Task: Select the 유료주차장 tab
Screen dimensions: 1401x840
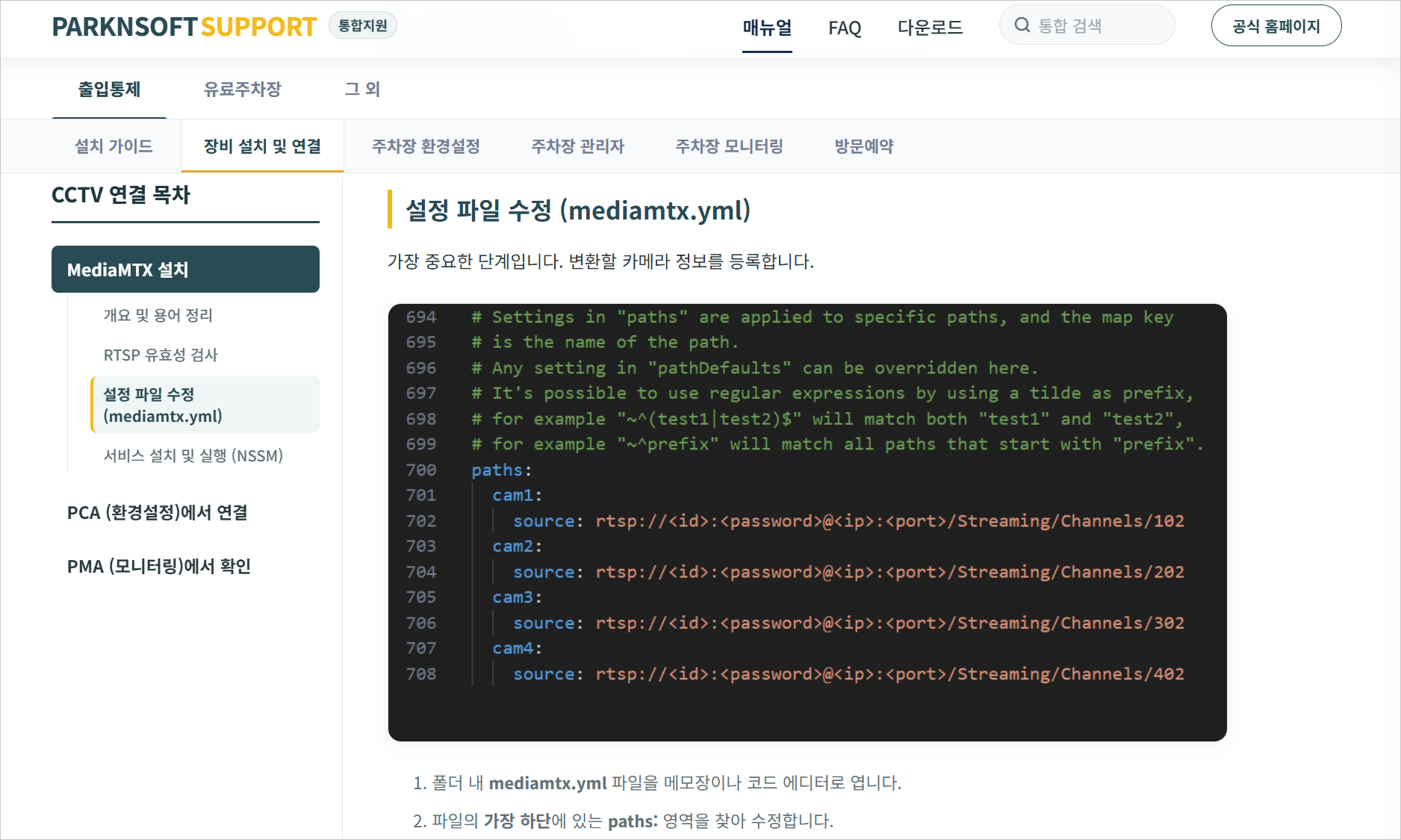Action: point(243,90)
